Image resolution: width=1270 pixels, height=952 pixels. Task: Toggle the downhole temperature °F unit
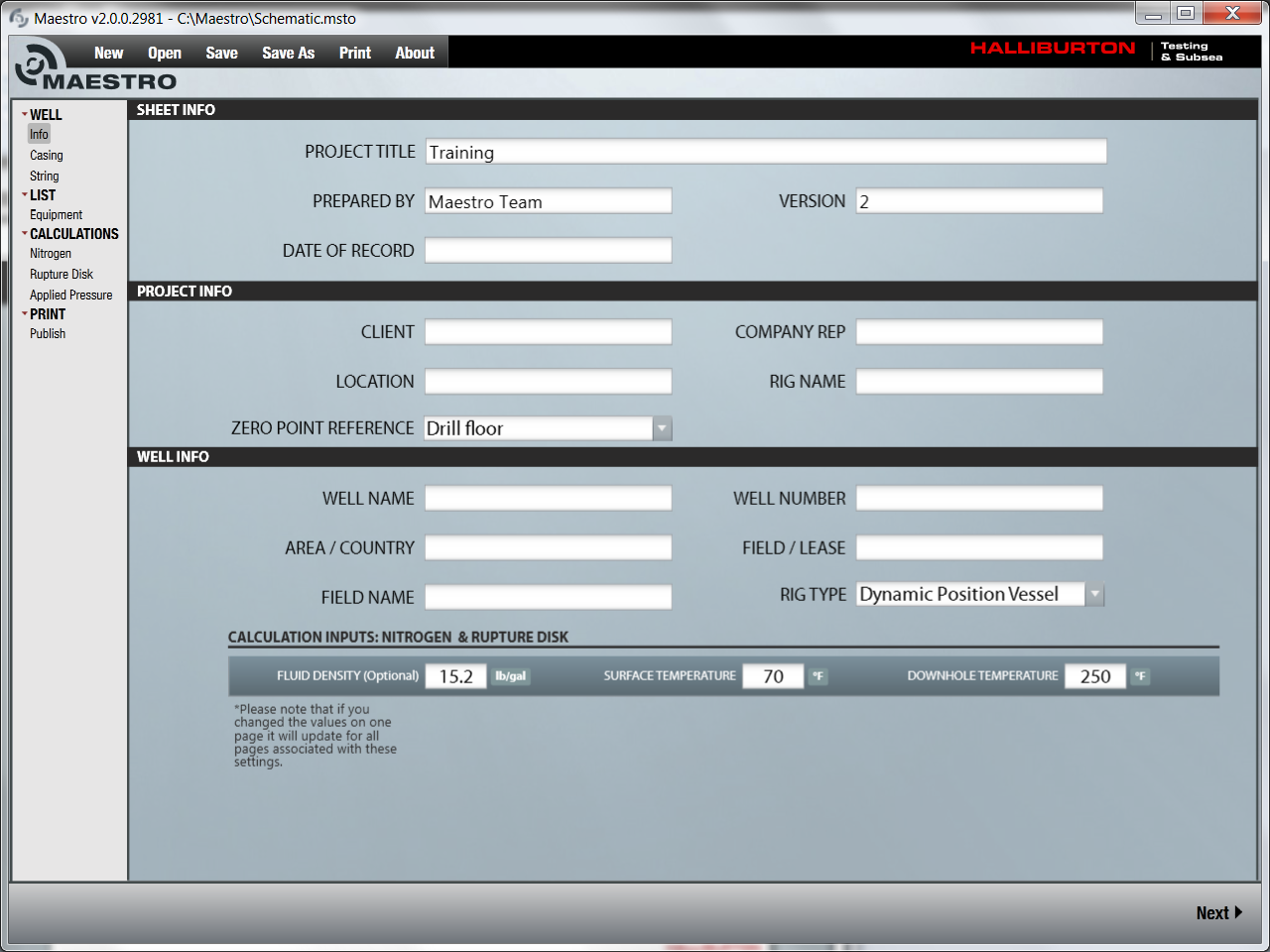pyautogui.click(x=1140, y=676)
